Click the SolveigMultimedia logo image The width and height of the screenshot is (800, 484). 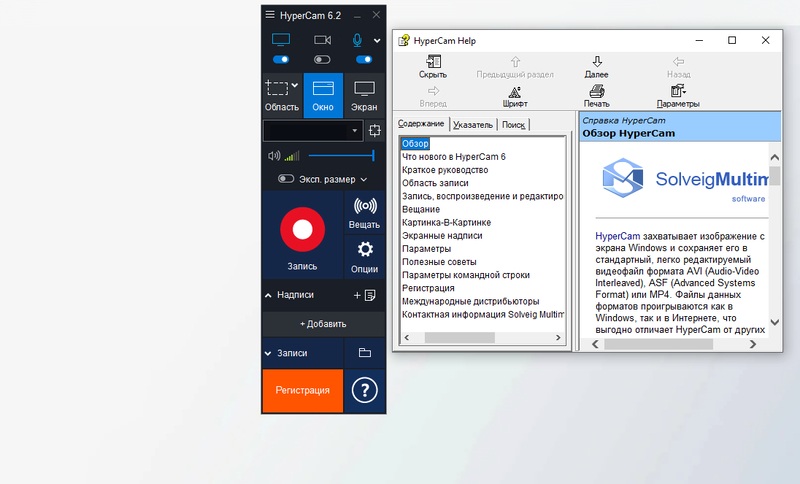pos(685,180)
